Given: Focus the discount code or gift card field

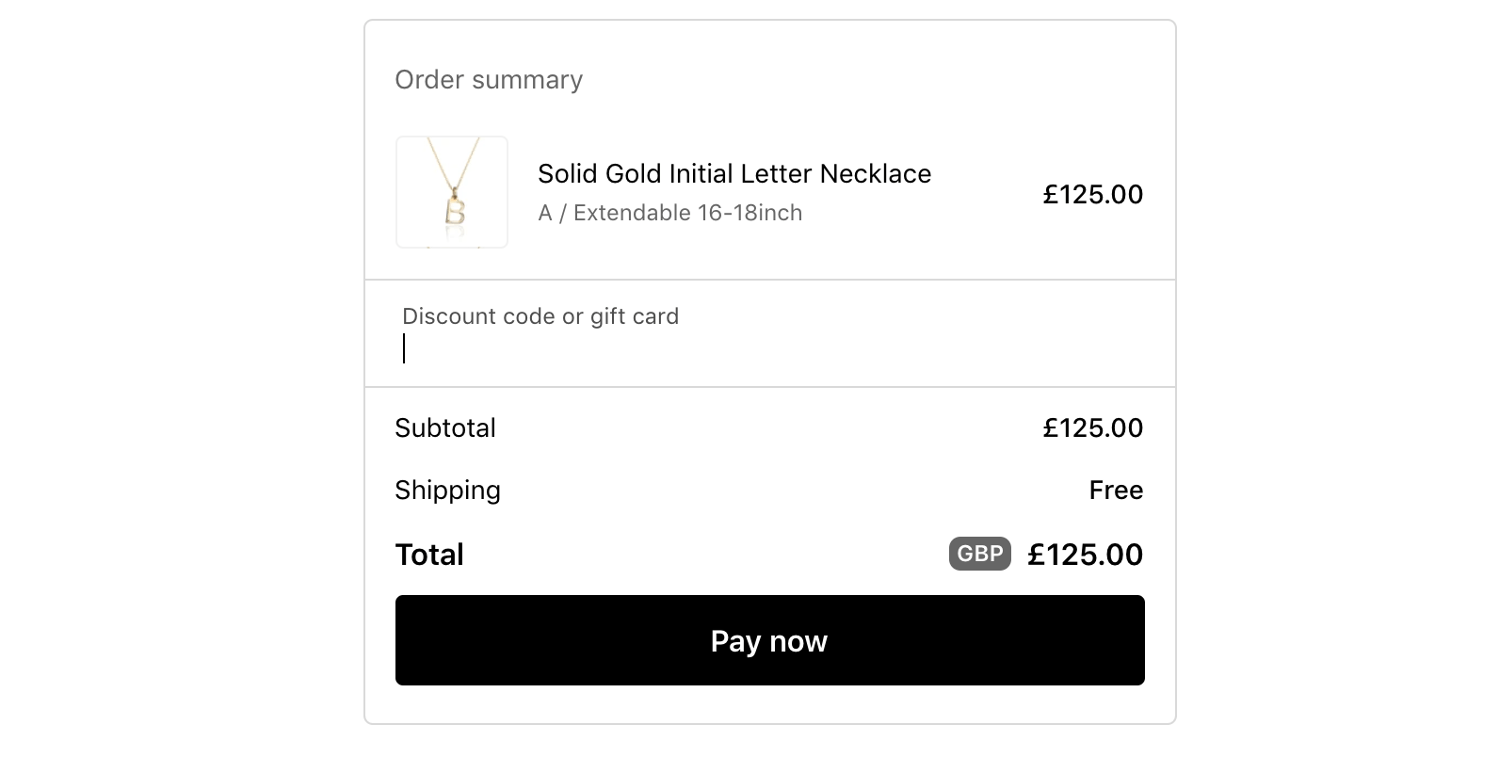Looking at the screenshot, I should click(x=769, y=333).
